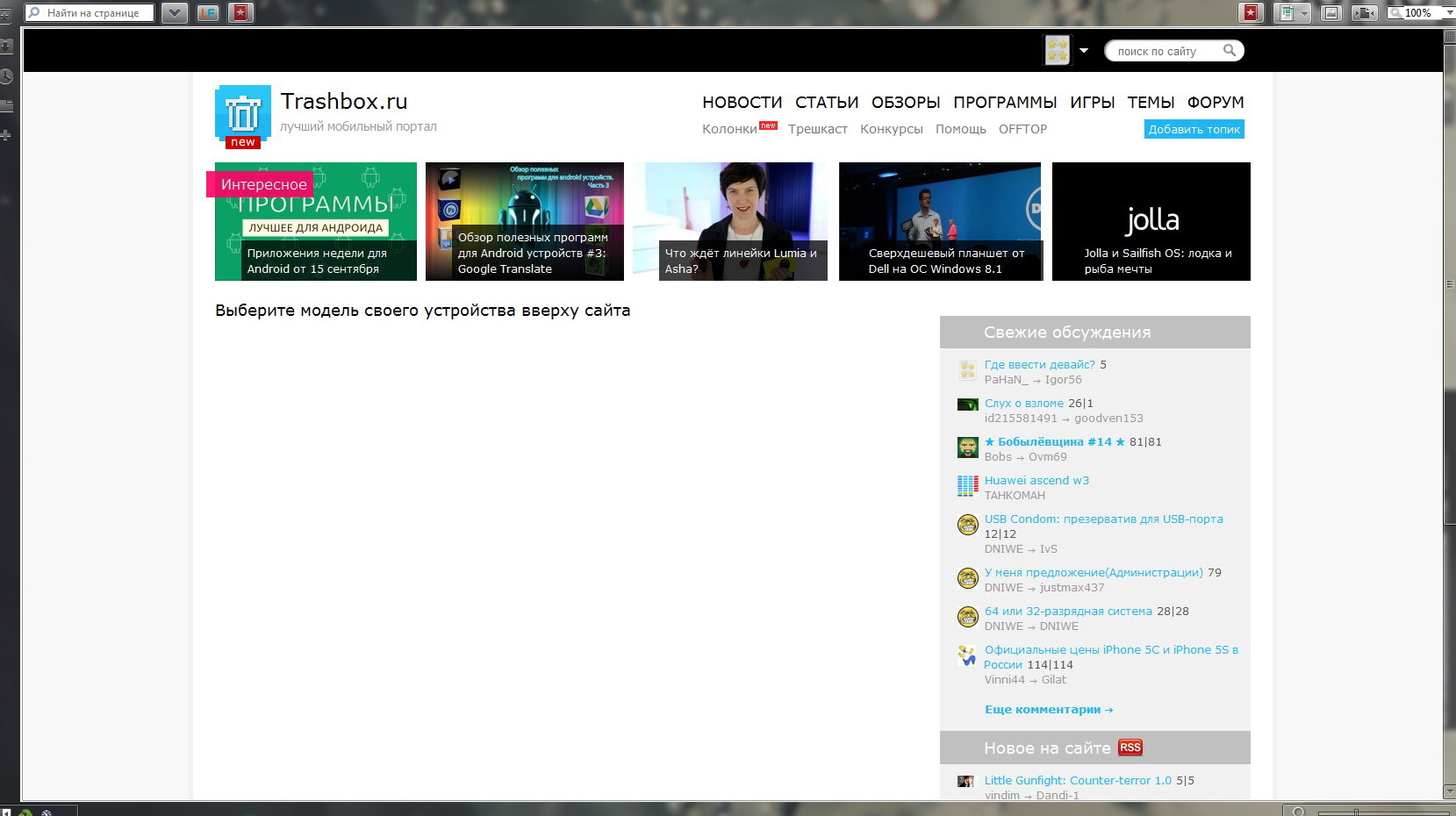This screenshot has width=1456, height=816.
Task: Click the Find on page search field
Action: tap(90, 12)
